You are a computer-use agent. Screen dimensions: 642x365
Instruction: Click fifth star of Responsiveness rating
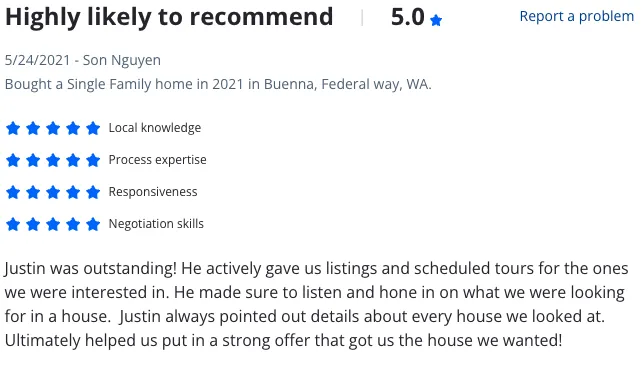click(93, 192)
